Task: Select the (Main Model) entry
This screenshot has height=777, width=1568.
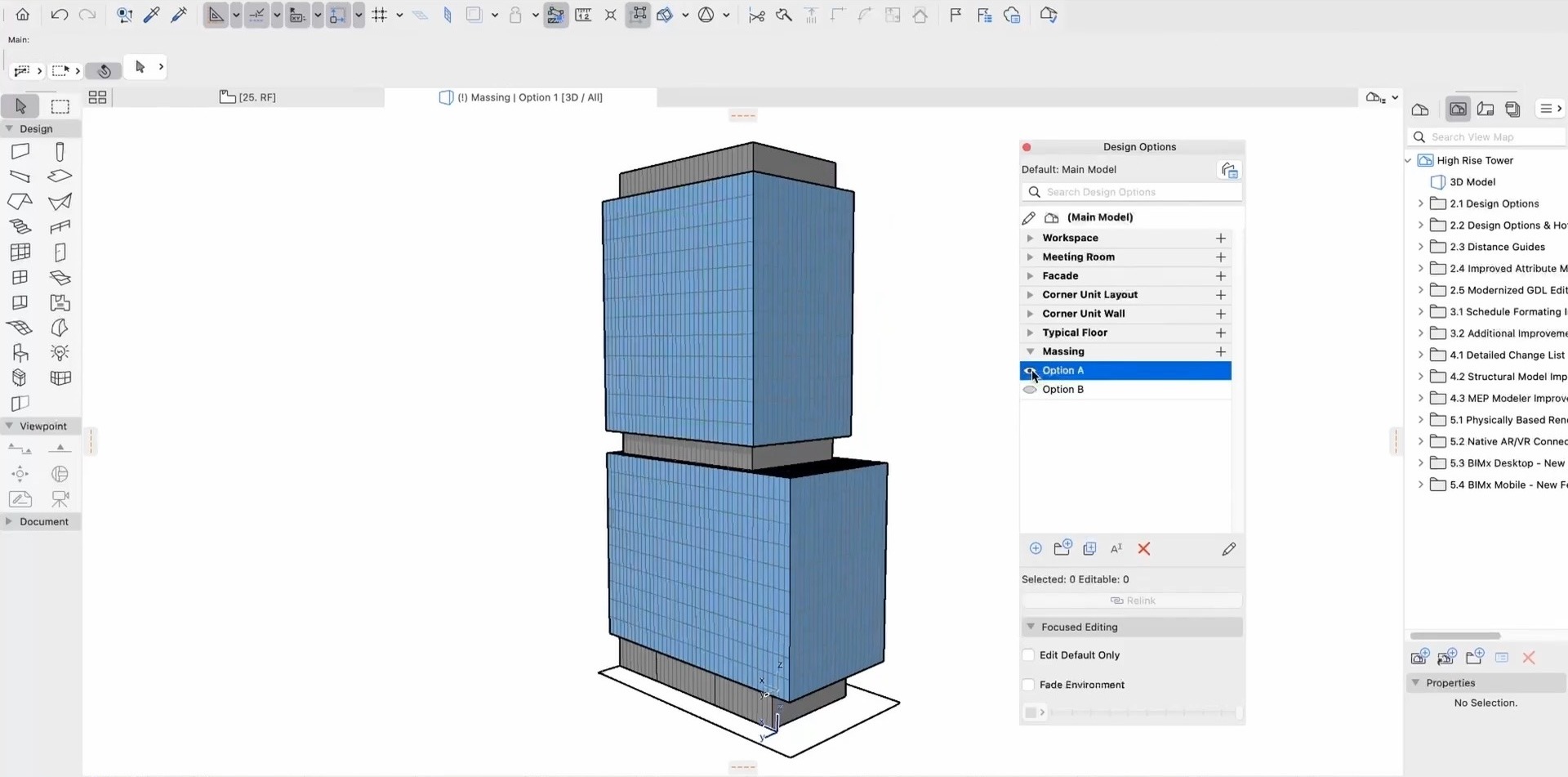Action: (1099, 217)
